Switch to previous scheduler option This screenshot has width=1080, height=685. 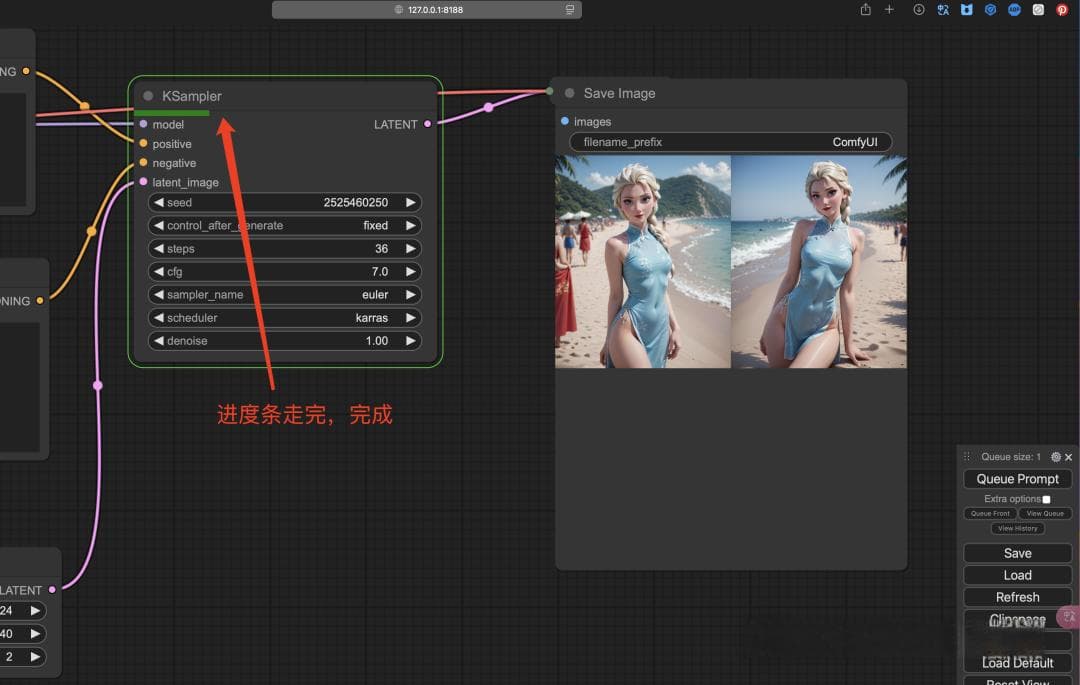(x=158, y=317)
